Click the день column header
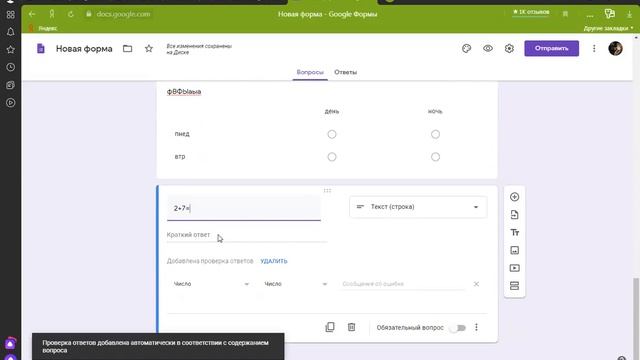This screenshot has height=360, width=640. [x=332, y=111]
